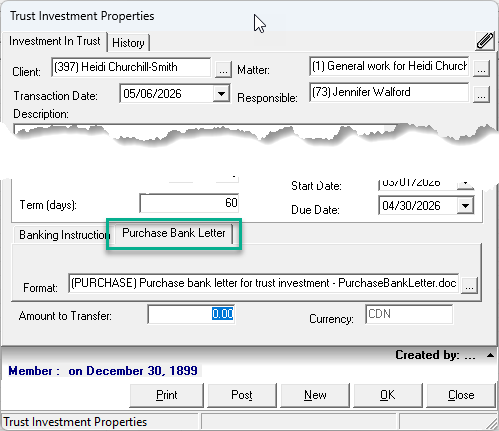Click the Print button
The image size is (499, 431).
166,395
